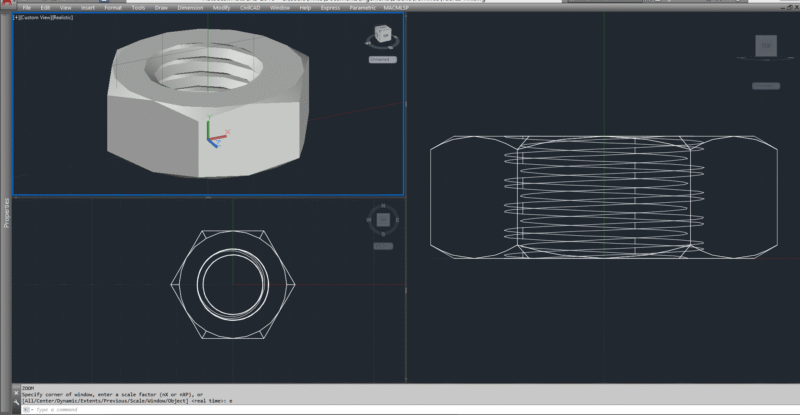Open the Insert menu
Image resolution: width=800 pixels, height=415 pixels.
point(88,8)
